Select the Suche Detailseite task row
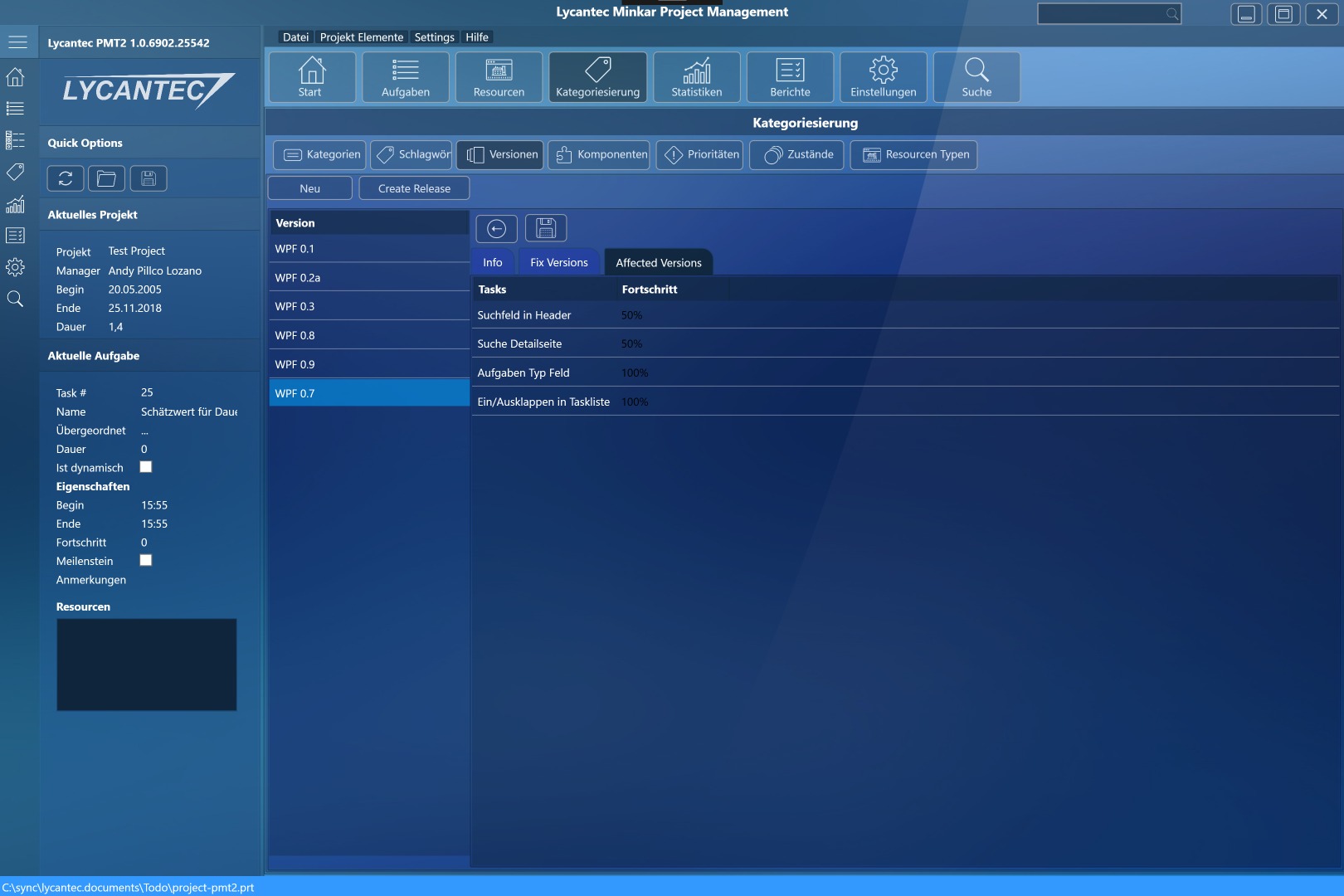Image resolution: width=1344 pixels, height=896 pixels. 905,343
